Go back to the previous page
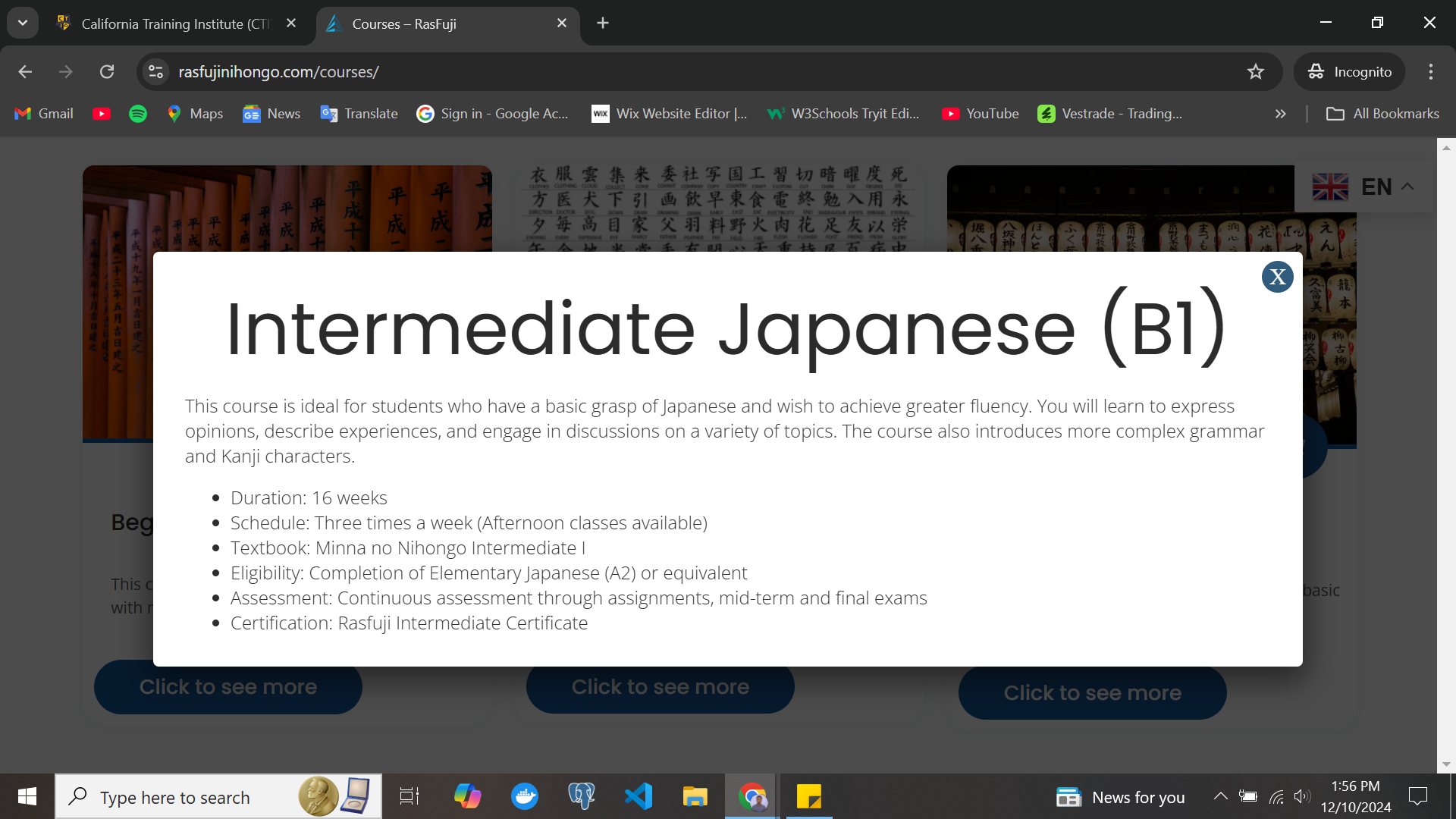The height and width of the screenshot is (819, 1456). pos(25,71)
